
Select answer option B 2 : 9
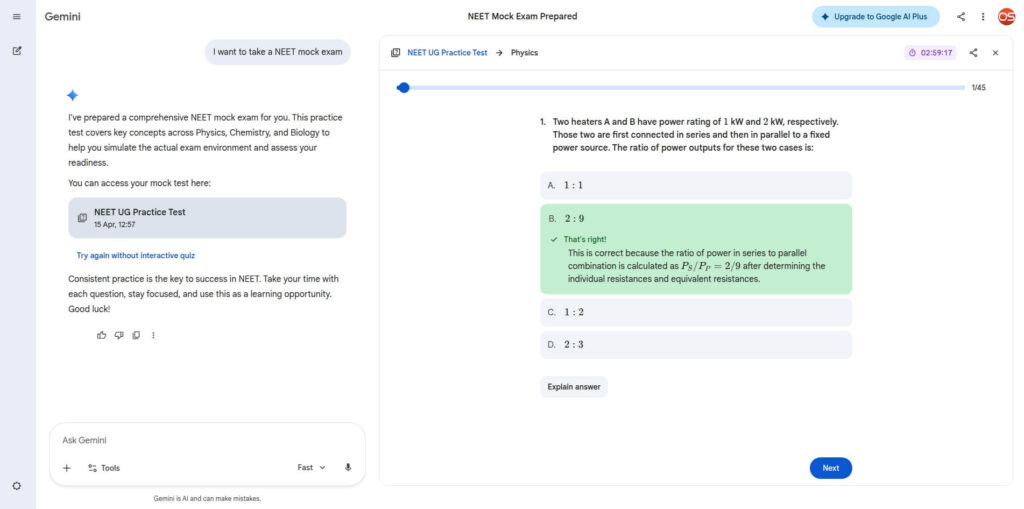coord(696,249)
